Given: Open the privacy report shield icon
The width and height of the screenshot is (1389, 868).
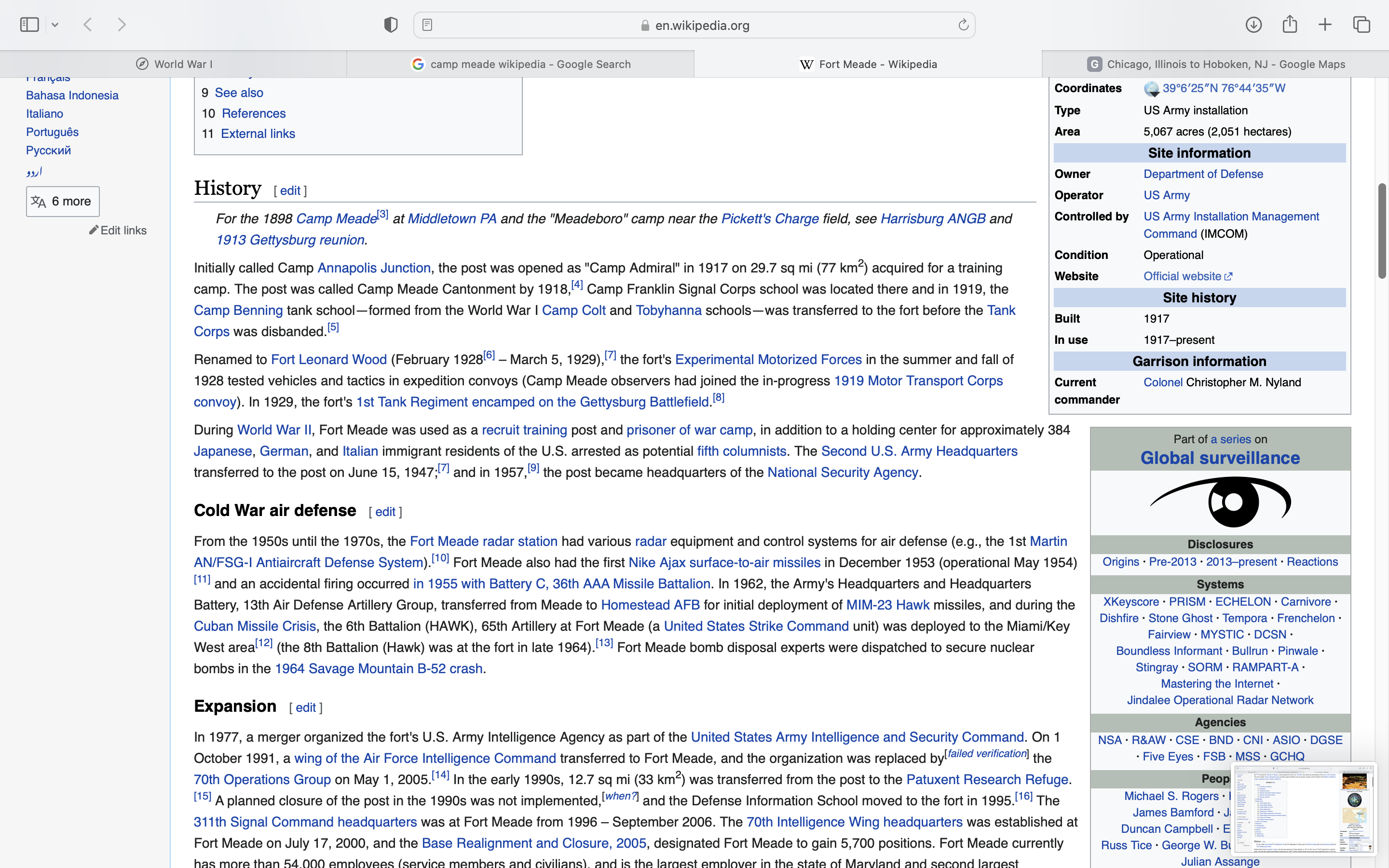Looking at the screenshot, I should click(391, 25).
